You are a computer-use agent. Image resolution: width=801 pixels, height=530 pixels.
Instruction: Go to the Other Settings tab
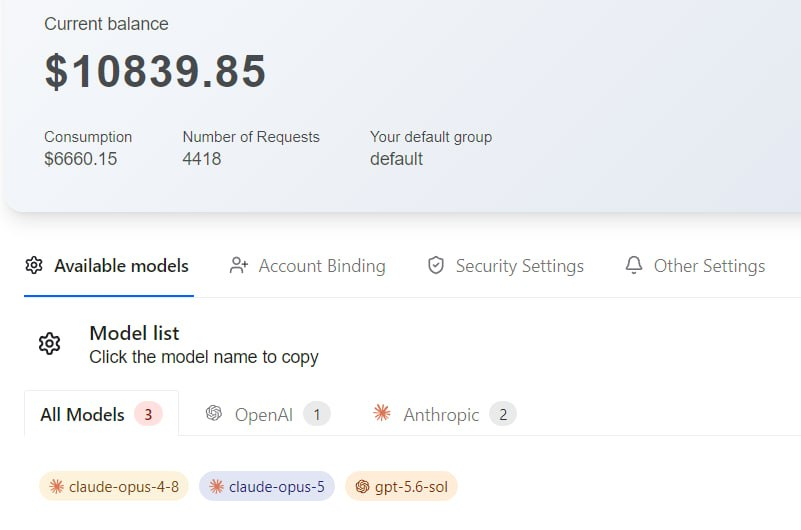click(695, 266)
